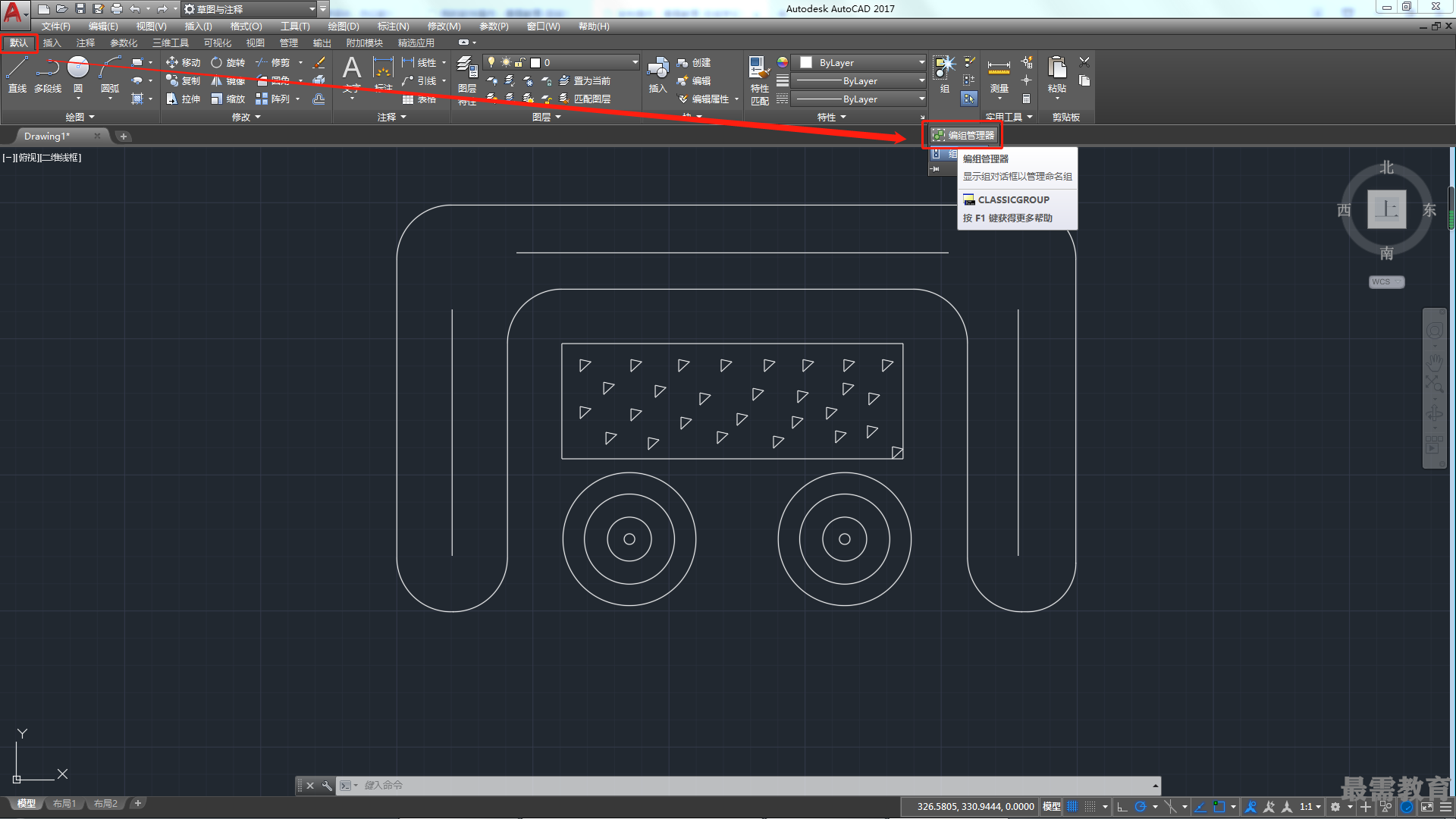This screenshot has height=819, width=1456.
Task: Open the layer dropdown showing layer 0
Action: (562, 62)
